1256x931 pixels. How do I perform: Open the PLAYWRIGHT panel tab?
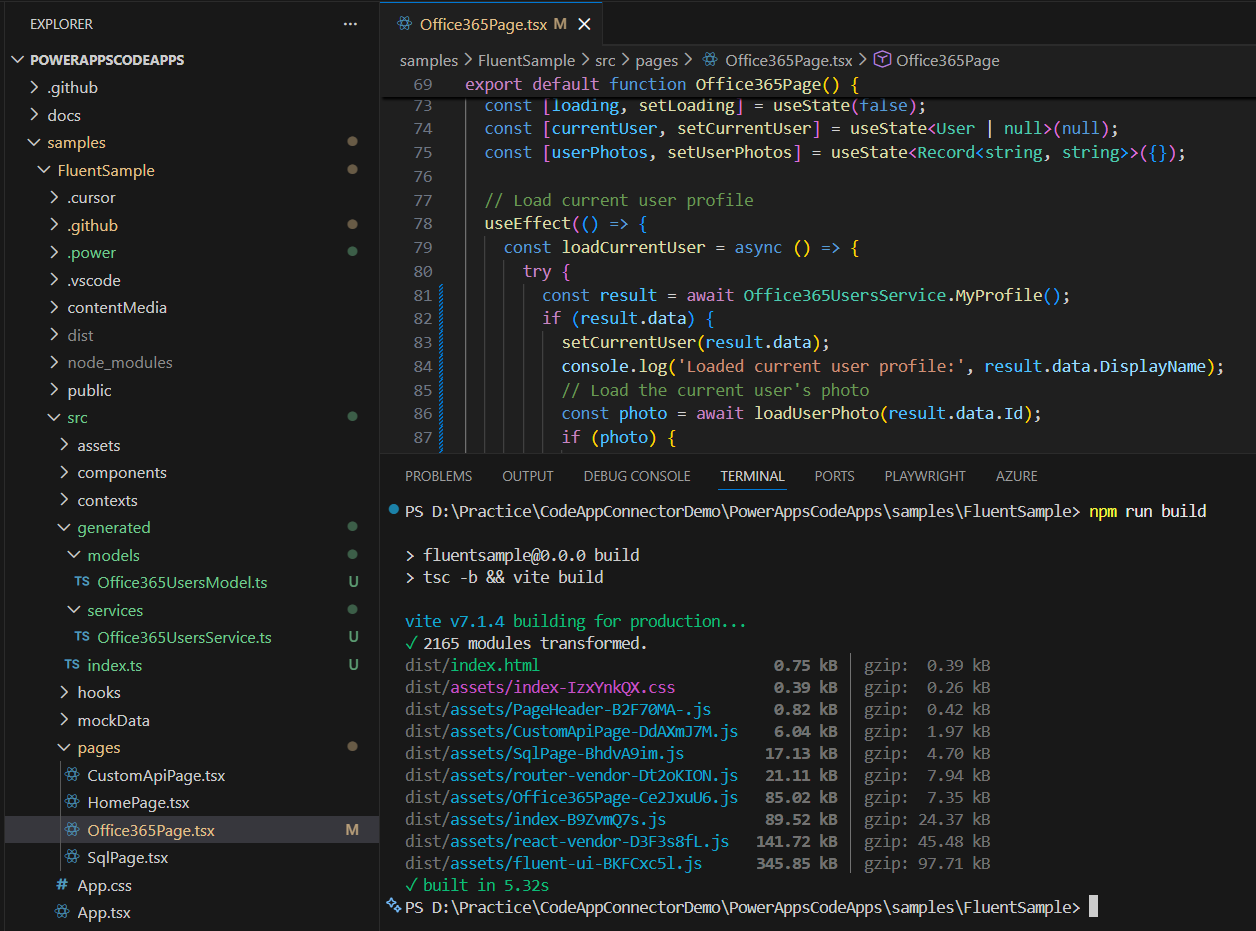point(924,476)
